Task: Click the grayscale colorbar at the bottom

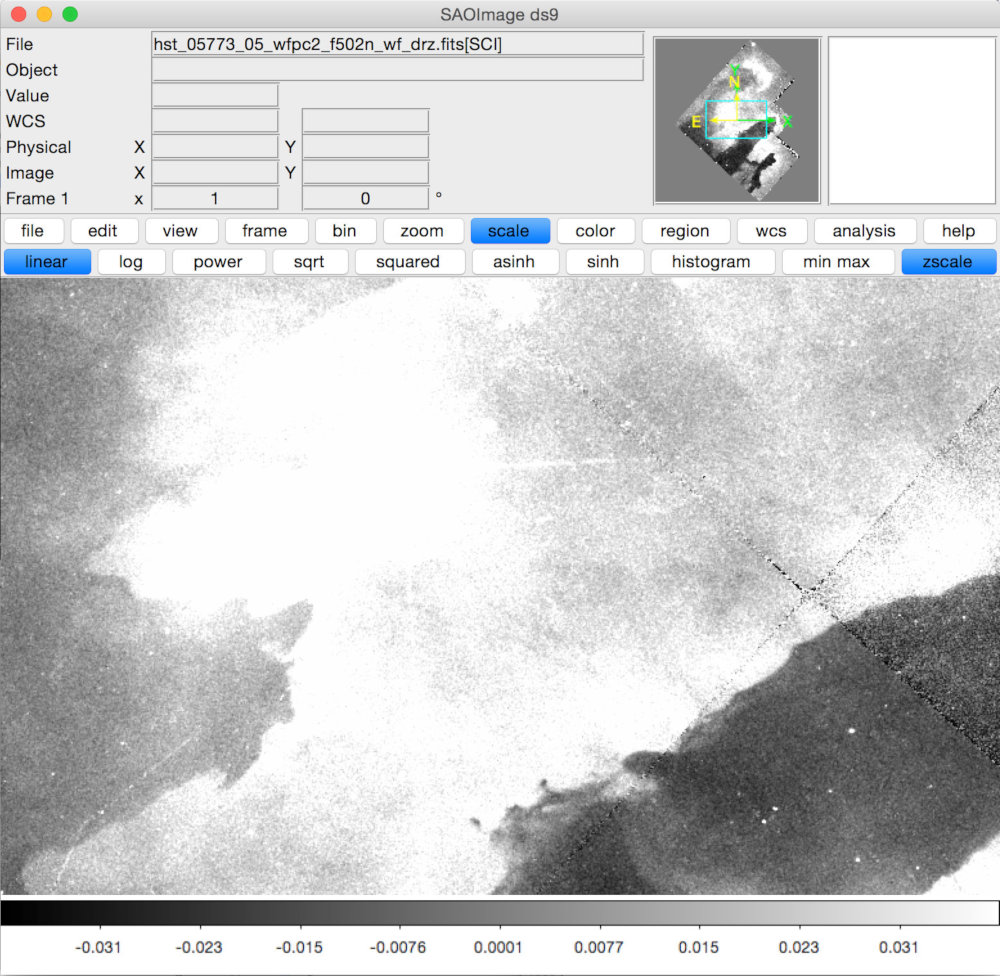Action: tap(500, 913)
